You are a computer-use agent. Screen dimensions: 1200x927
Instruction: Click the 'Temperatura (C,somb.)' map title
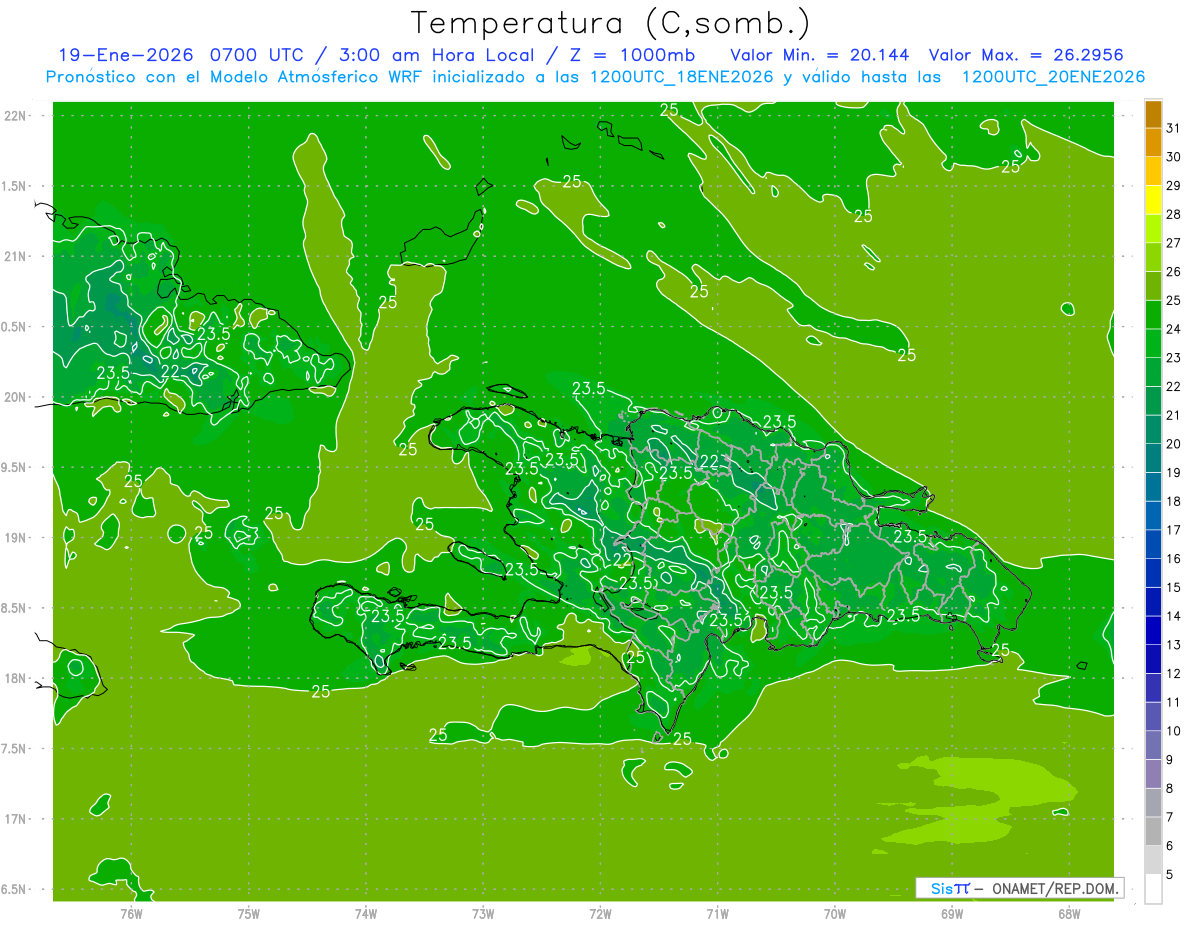610,22
